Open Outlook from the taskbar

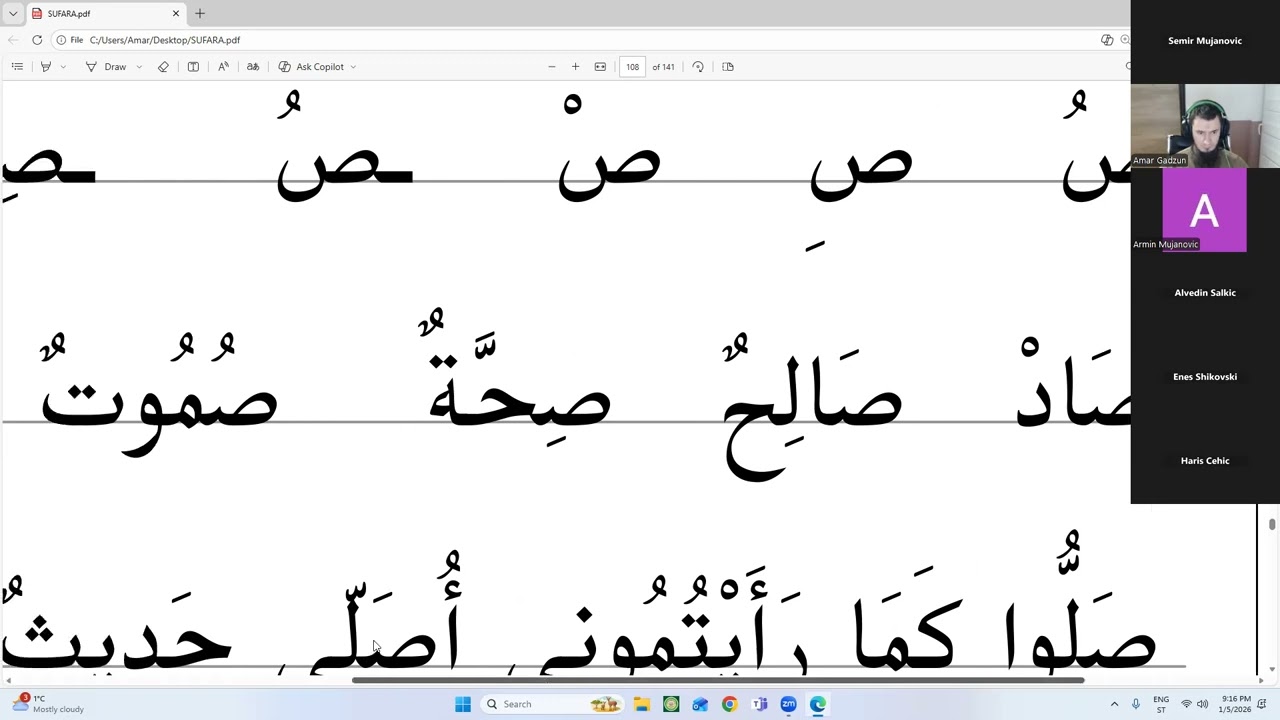(x=700, y=704)
